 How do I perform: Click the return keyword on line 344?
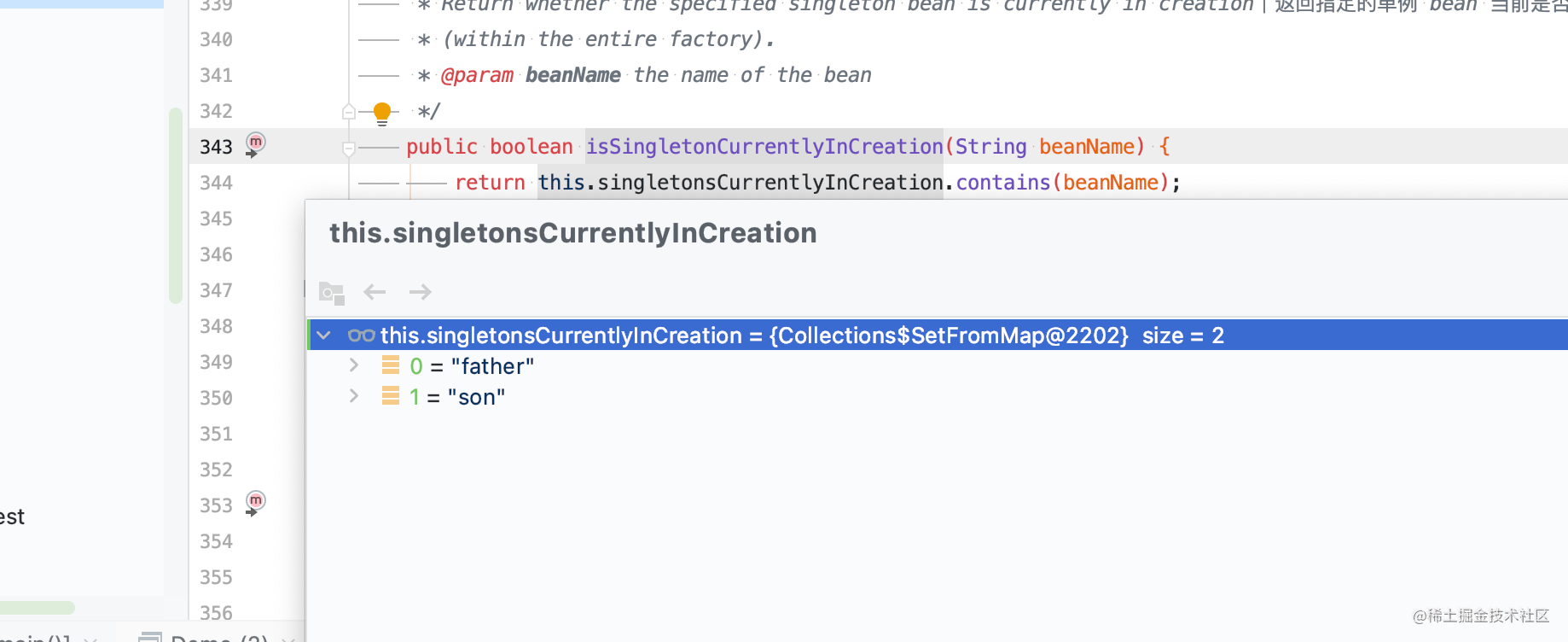(490, 183)
